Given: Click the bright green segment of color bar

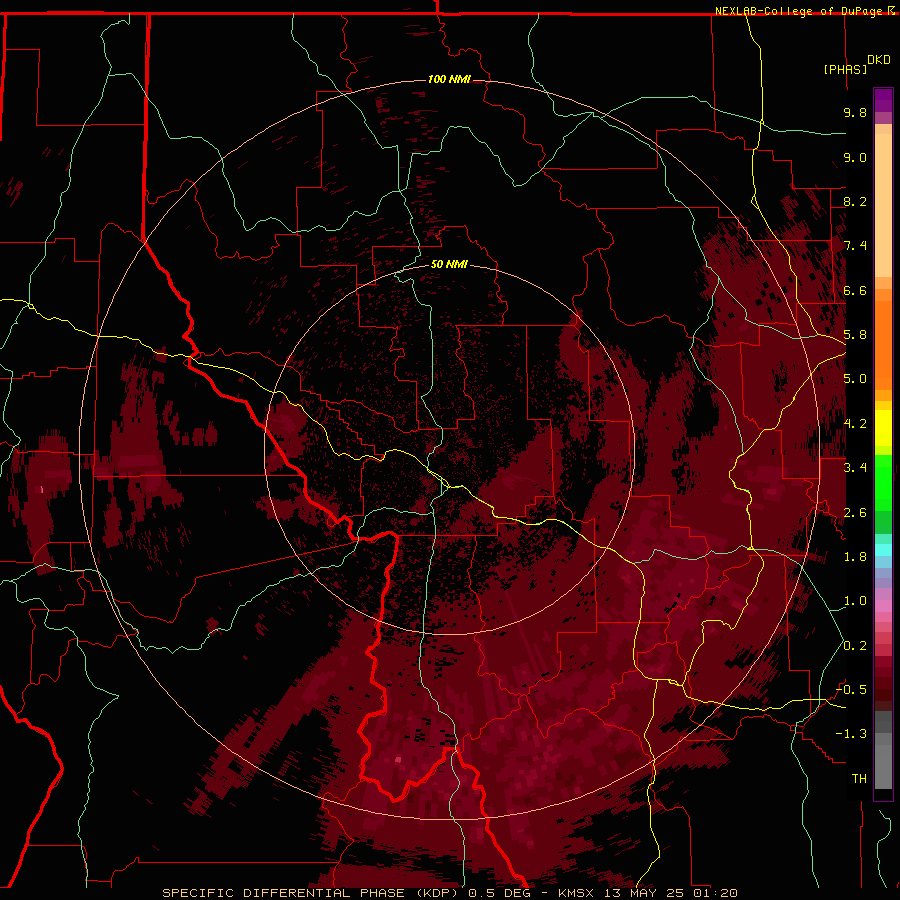Looking at the screenshot, I should (883, 482).
